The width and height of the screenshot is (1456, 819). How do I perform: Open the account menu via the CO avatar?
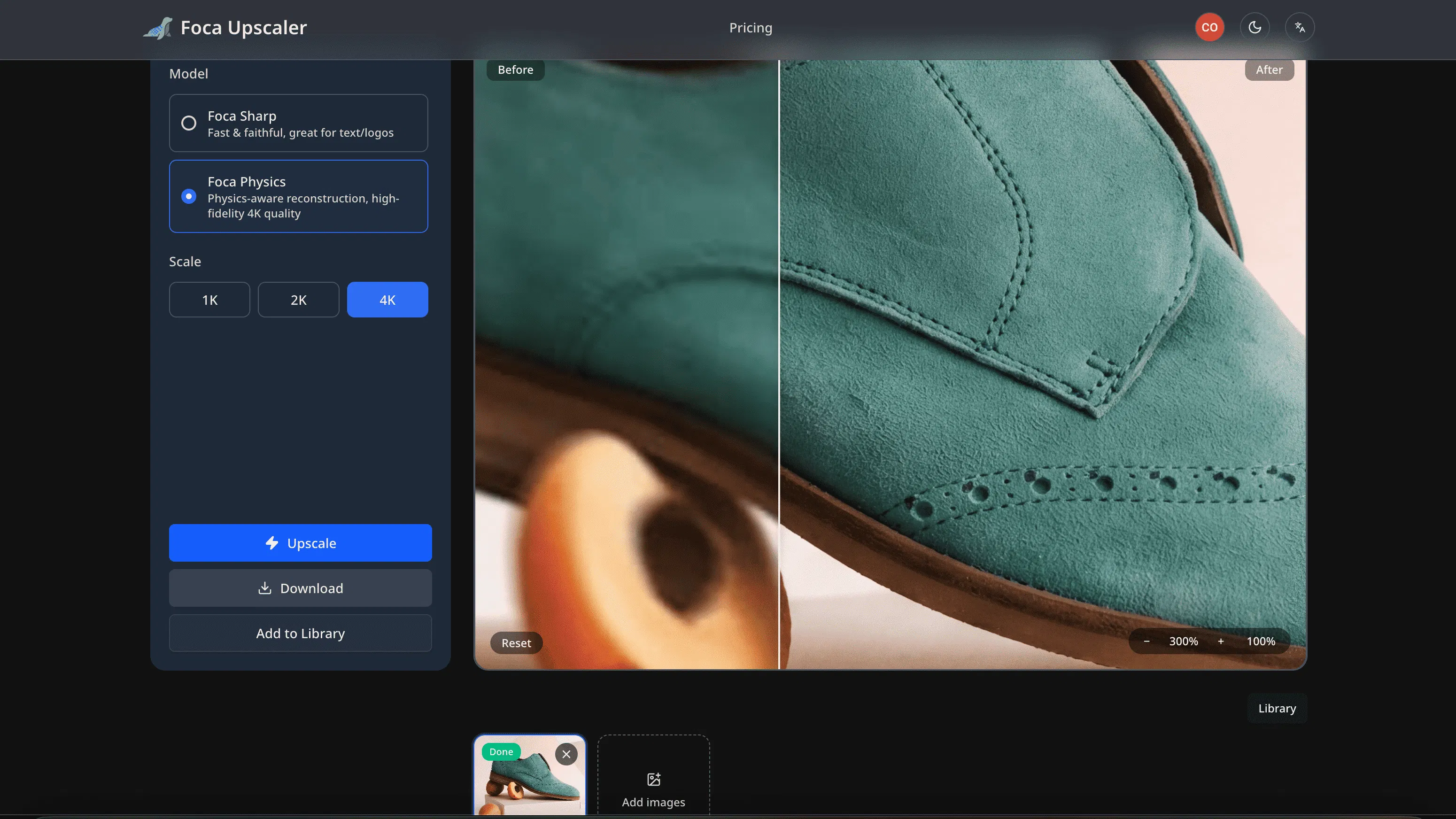click(x=1209, y=27)
